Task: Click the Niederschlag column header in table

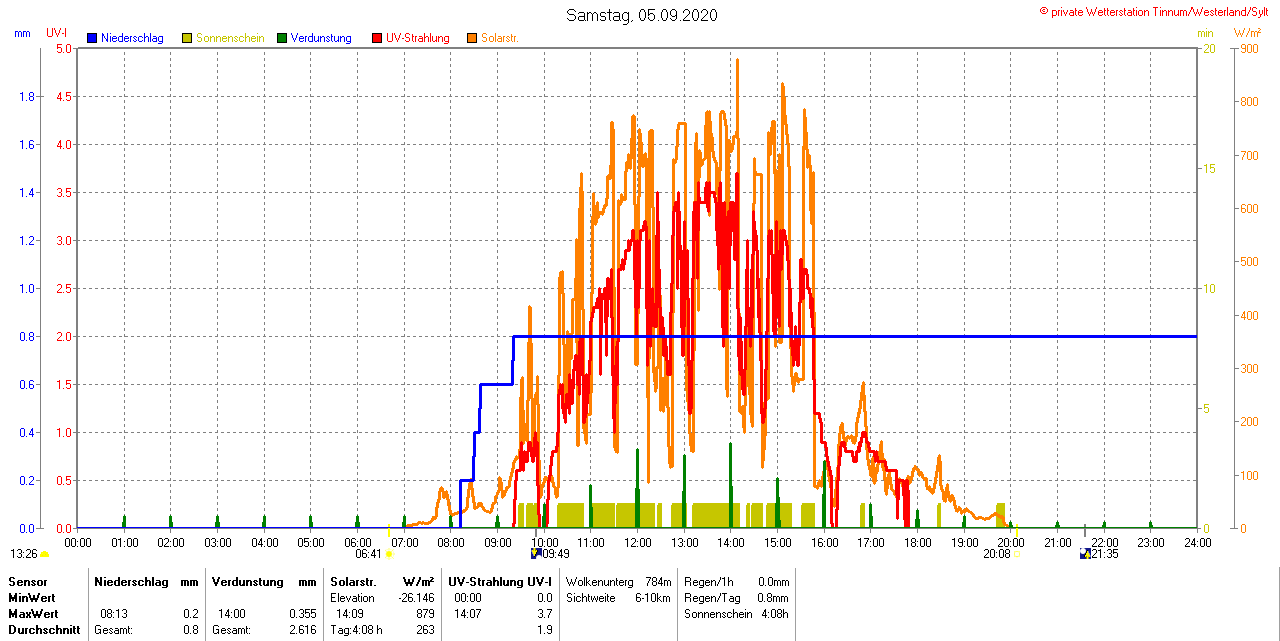Action: tap(131, 581)
